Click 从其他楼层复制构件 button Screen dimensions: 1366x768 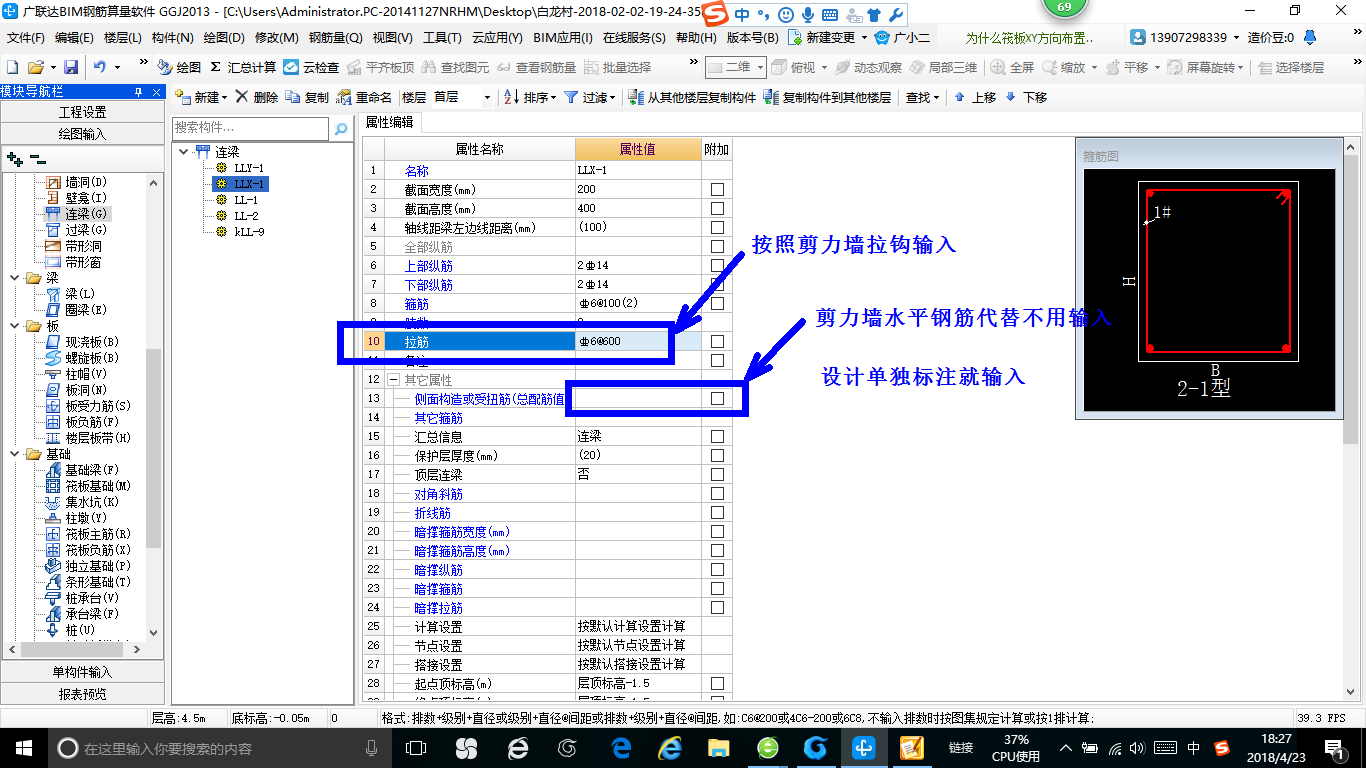(x=692, y=97)
